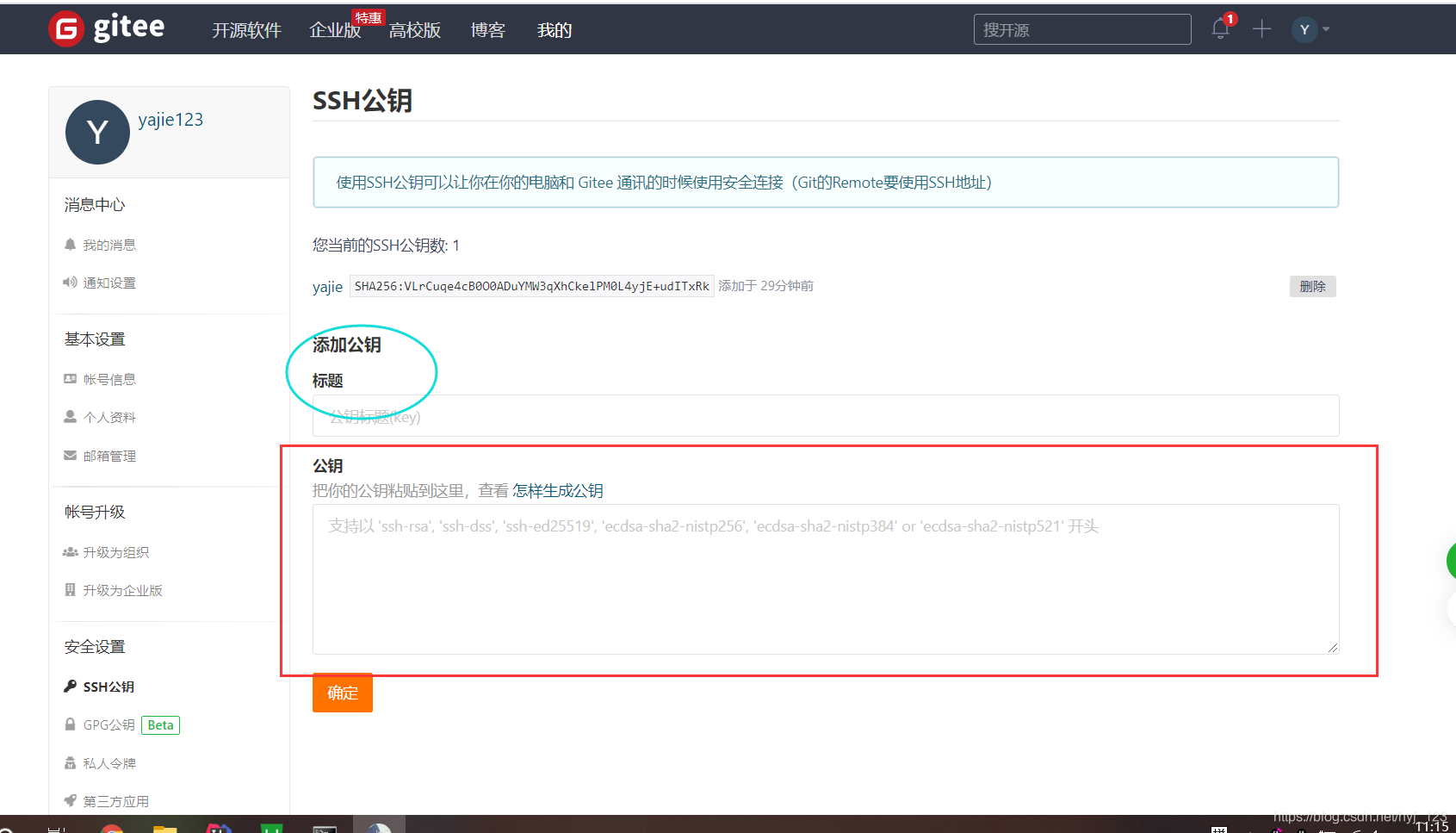
Task: Click speaker icon beside 通知设置
Action: [x=71, y=282]
